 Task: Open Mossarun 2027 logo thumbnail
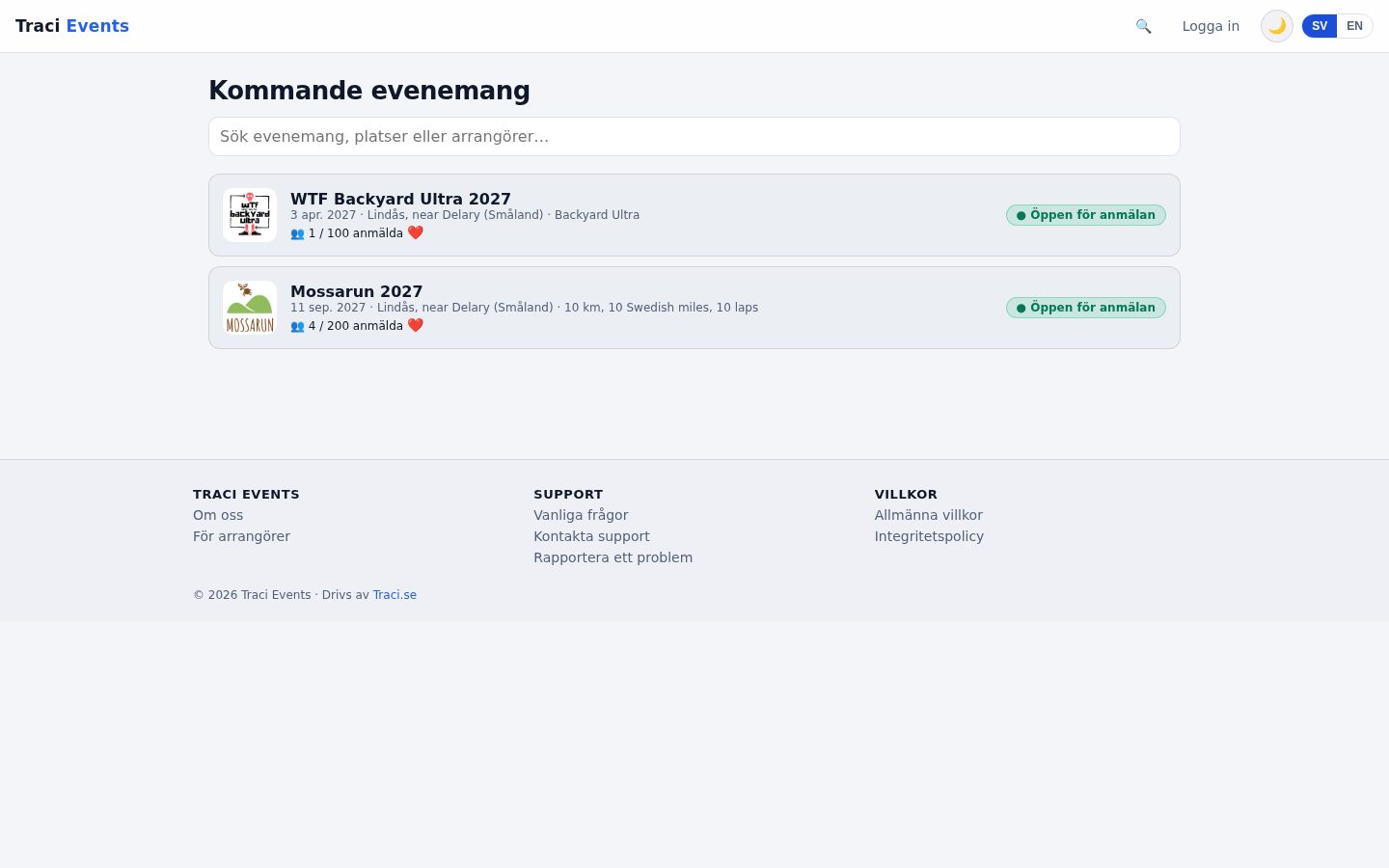tap(250, 308)
